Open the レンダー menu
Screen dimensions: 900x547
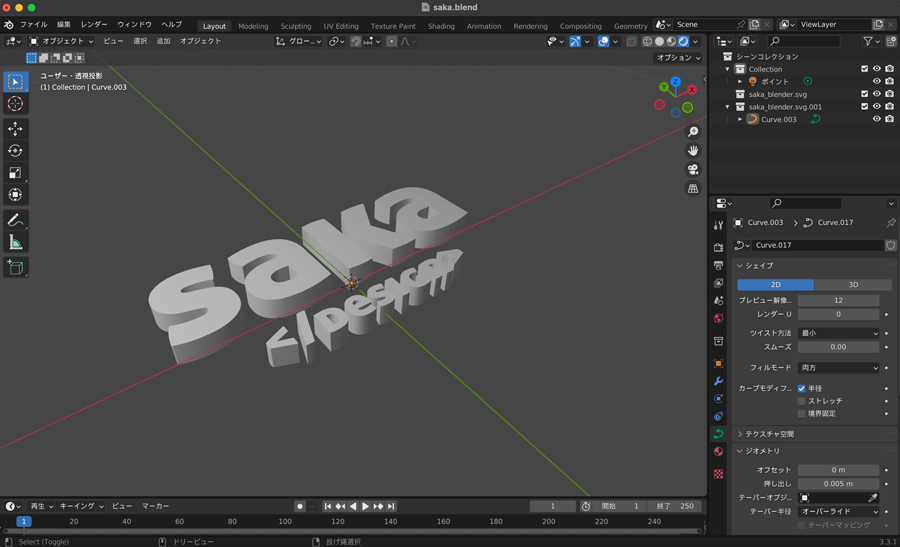click(94, 24)
